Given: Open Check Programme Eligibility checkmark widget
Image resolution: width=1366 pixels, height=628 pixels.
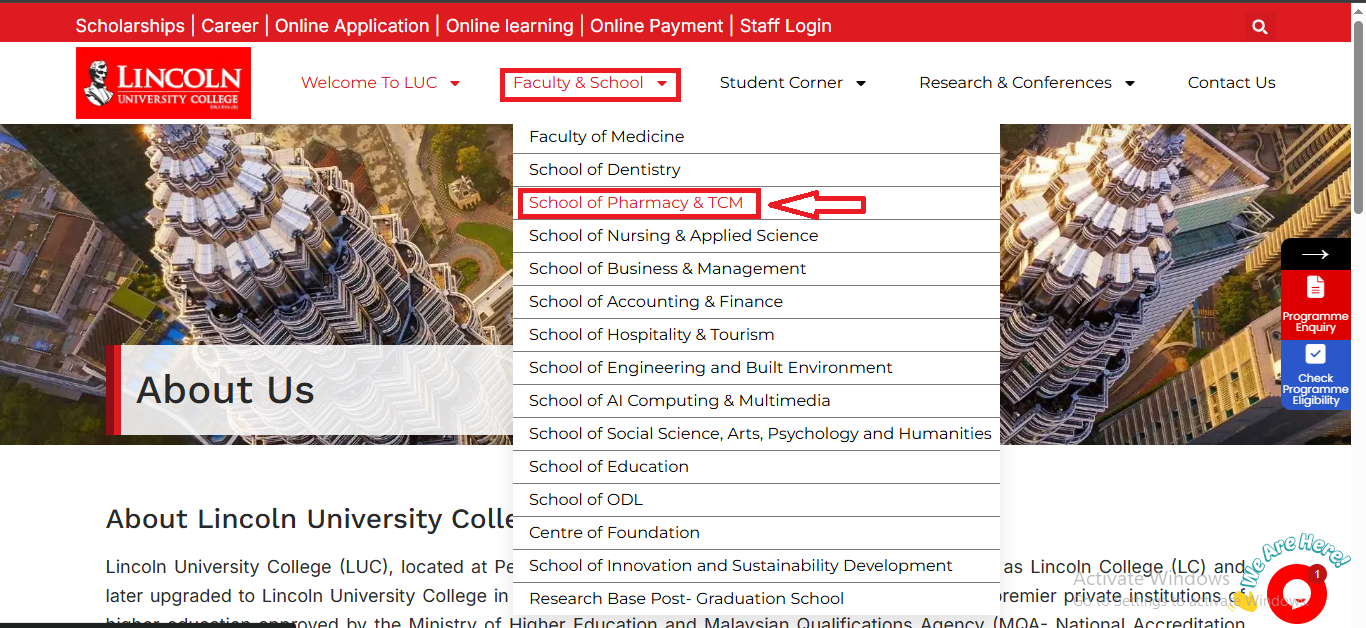Looking at the screenshot, I should coord(1315,354).
